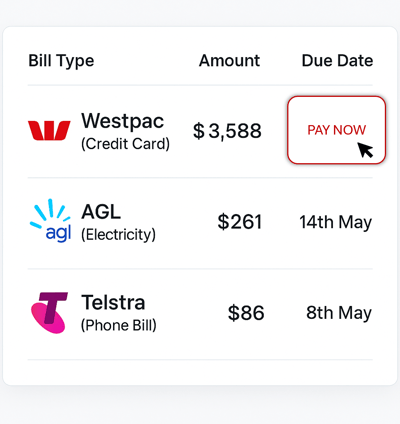Select the AGL bill name
400x424 pixels.
tap(101, 211)
